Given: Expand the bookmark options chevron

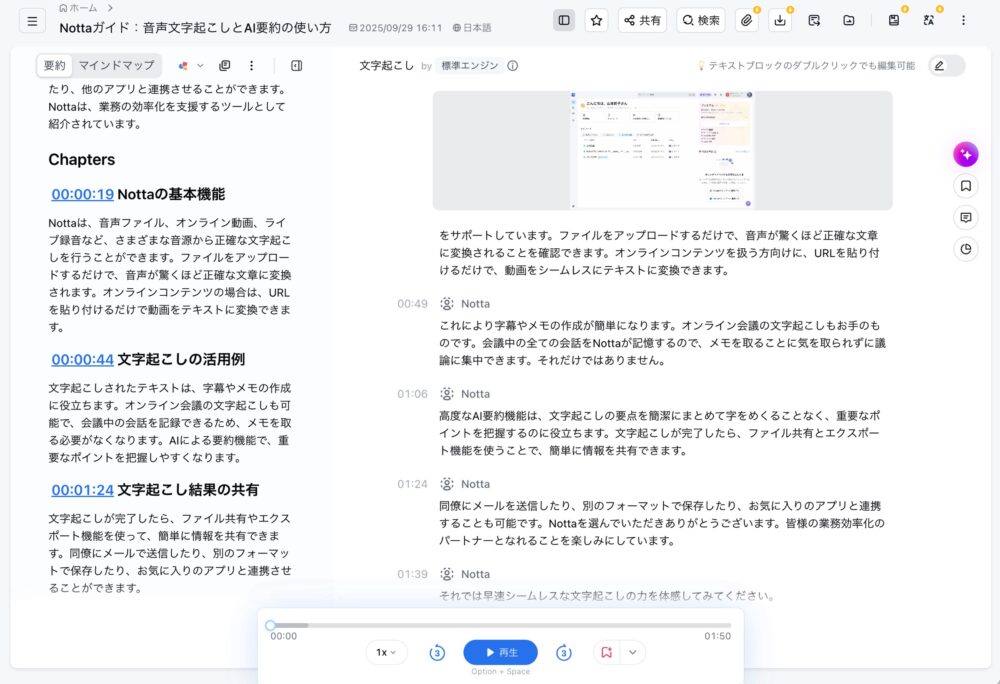Looking at the screenshot, I should click(632, 653).
